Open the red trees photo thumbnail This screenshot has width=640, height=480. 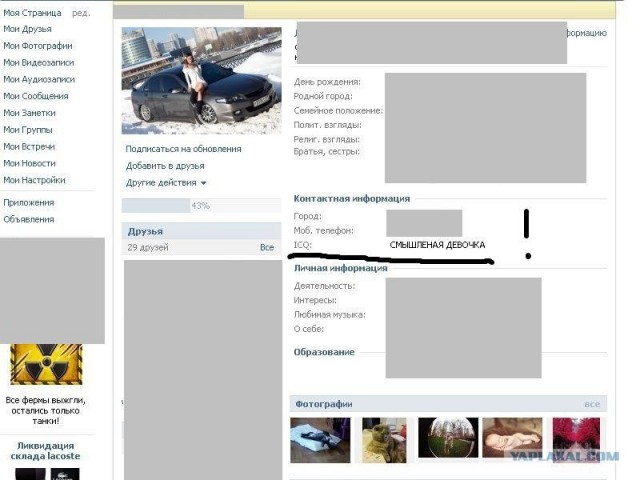click(576, 440)
